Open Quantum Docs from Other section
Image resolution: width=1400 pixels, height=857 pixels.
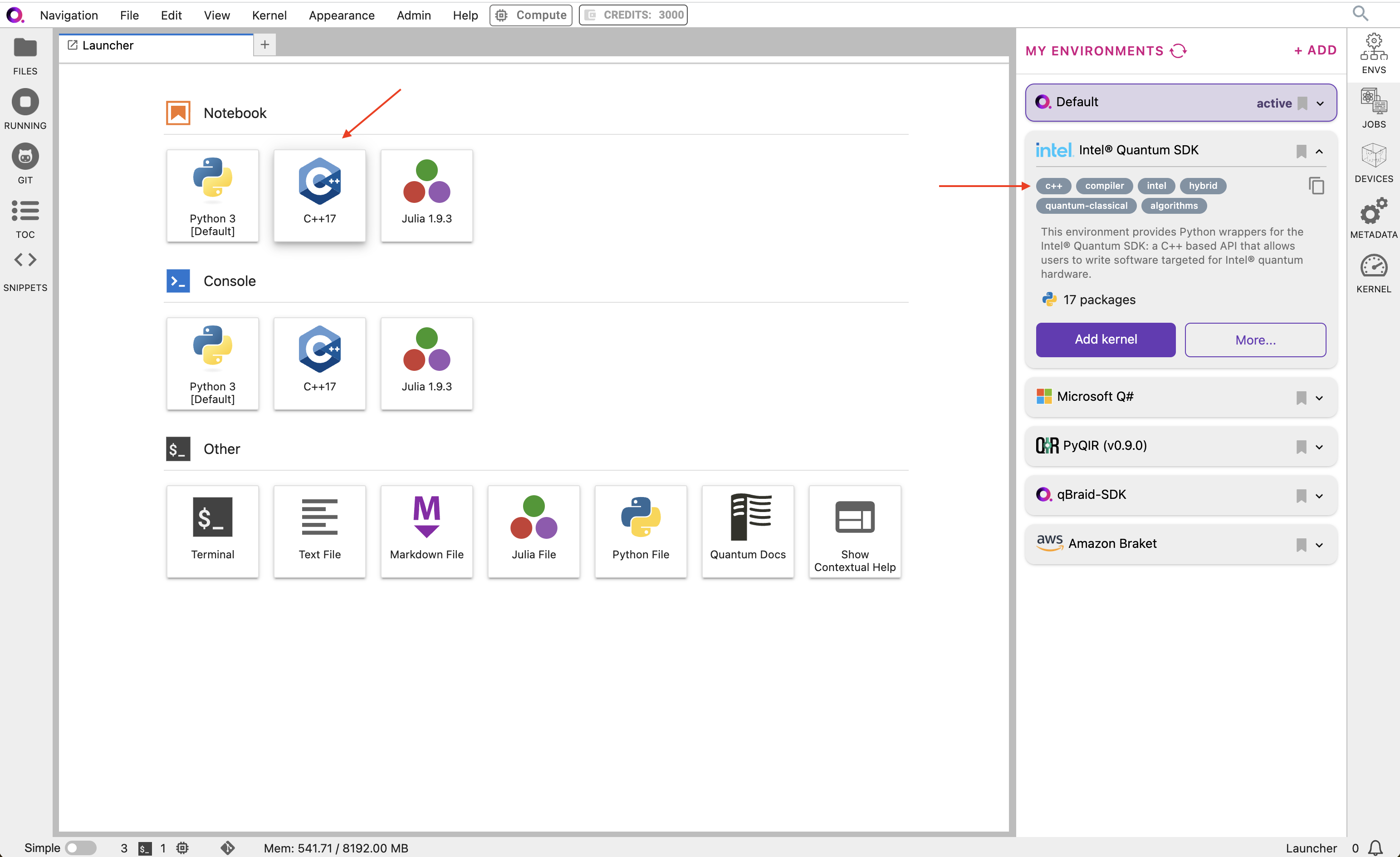pyautogui.click(x=747, y=531)
